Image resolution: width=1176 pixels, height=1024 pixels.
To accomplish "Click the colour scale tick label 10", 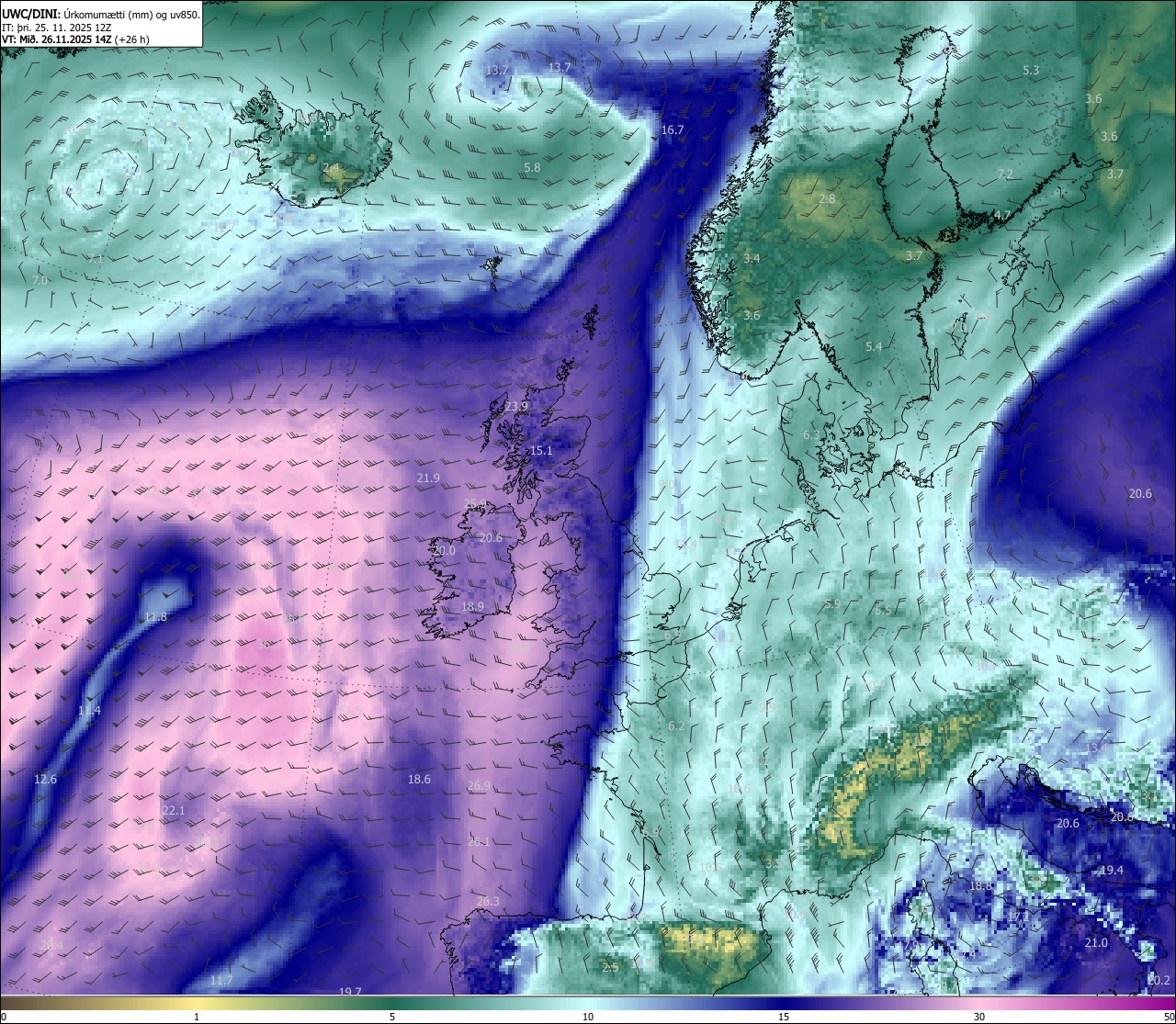I will [588, 1017].
